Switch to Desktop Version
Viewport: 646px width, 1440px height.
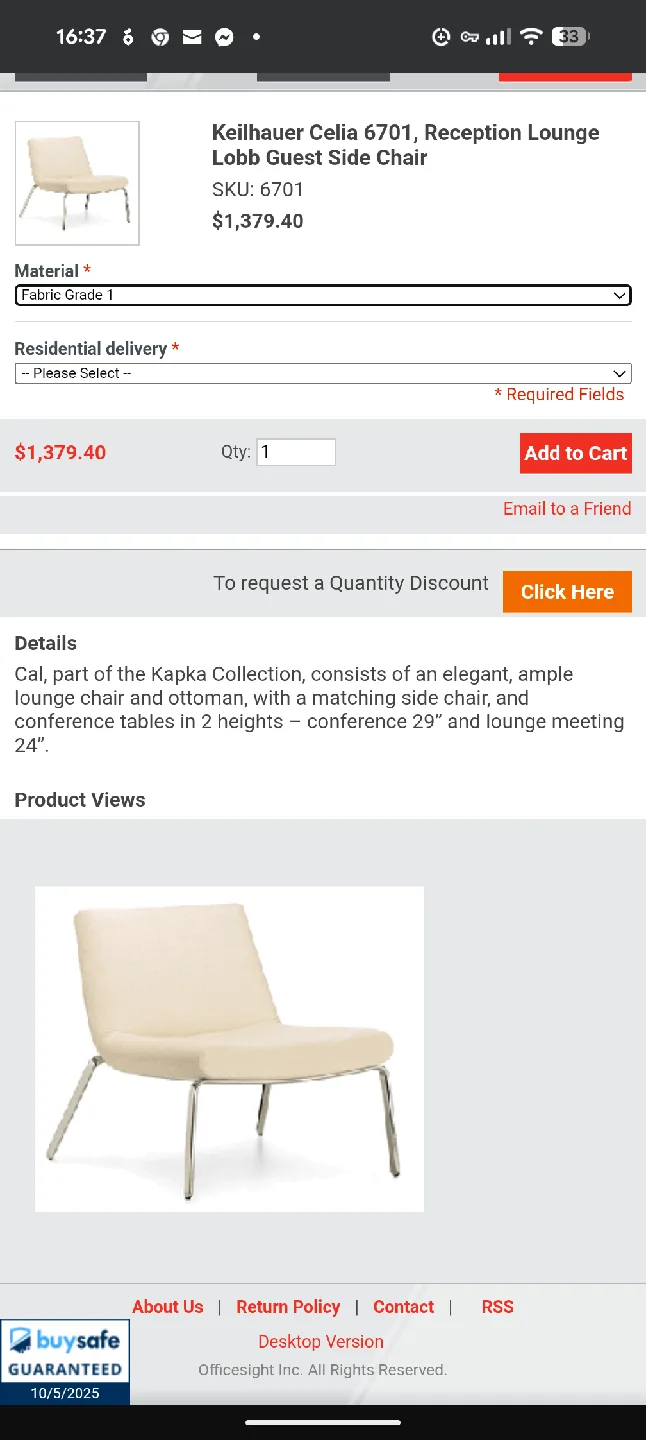[320, 1341]
